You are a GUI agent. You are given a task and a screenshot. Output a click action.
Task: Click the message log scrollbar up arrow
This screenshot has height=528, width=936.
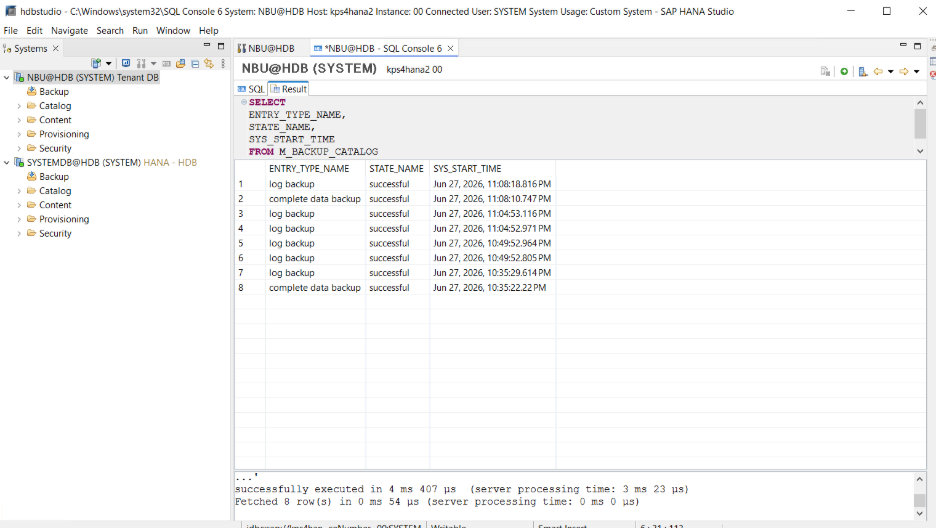click(920, 479)
